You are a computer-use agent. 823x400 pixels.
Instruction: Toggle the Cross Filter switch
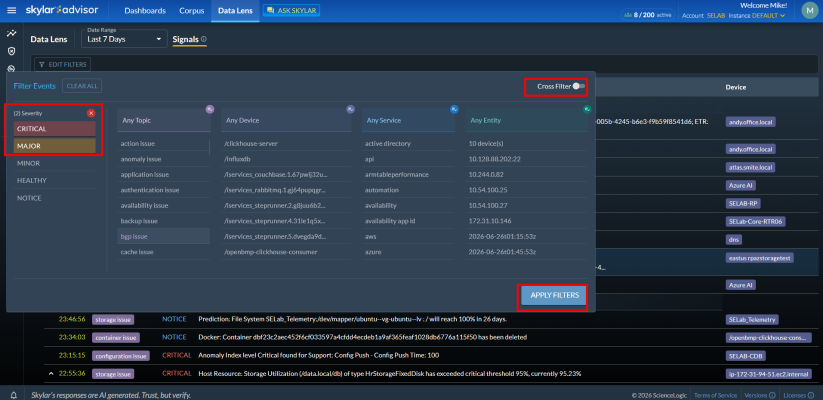point(578,86)
